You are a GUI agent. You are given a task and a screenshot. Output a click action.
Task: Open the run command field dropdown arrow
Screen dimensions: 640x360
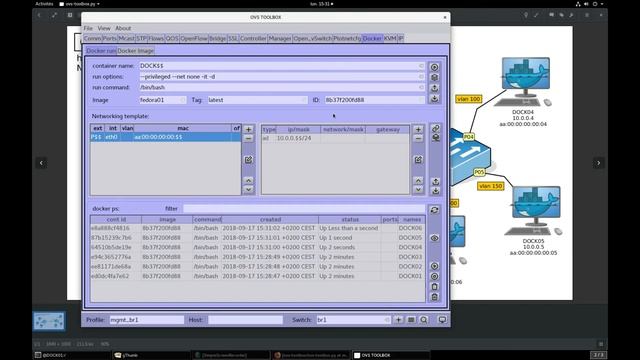[421, 87]
